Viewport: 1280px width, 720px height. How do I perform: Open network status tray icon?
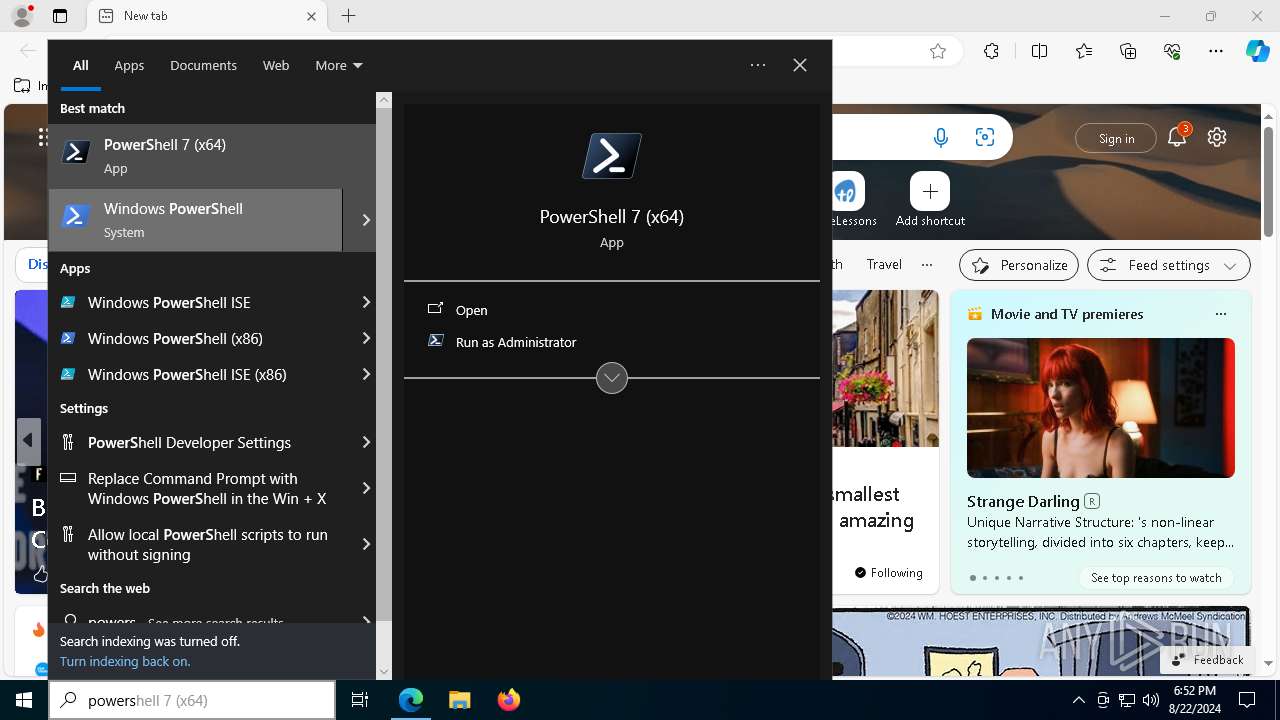click(x=1127, y=700)
